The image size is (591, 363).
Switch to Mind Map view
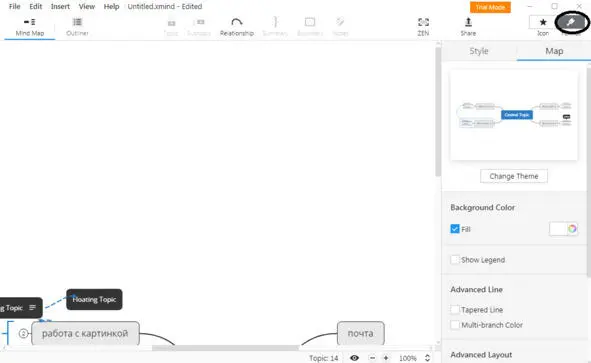click(30, 27)
